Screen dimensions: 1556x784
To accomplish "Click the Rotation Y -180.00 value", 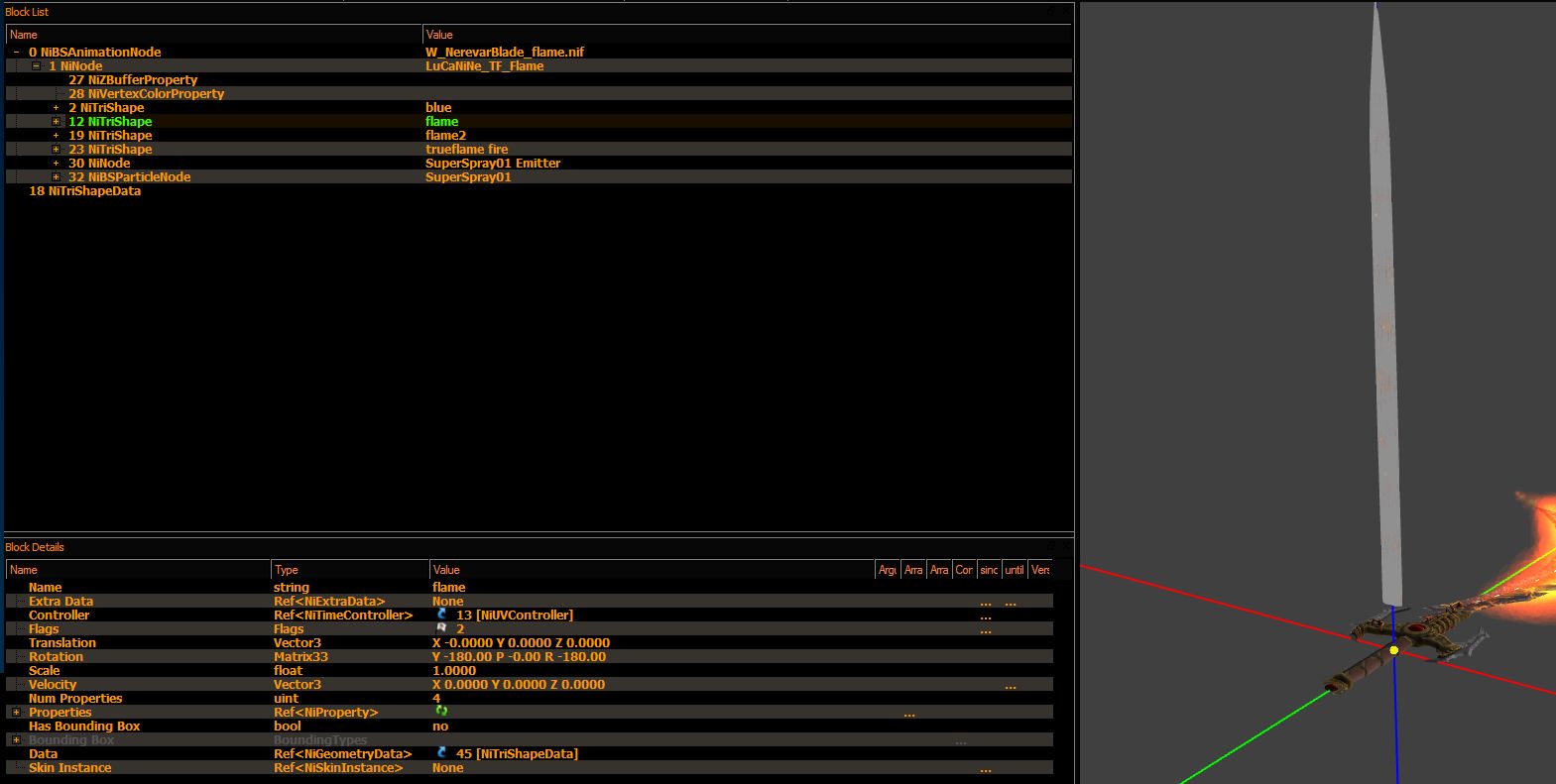I will point(519,656).
